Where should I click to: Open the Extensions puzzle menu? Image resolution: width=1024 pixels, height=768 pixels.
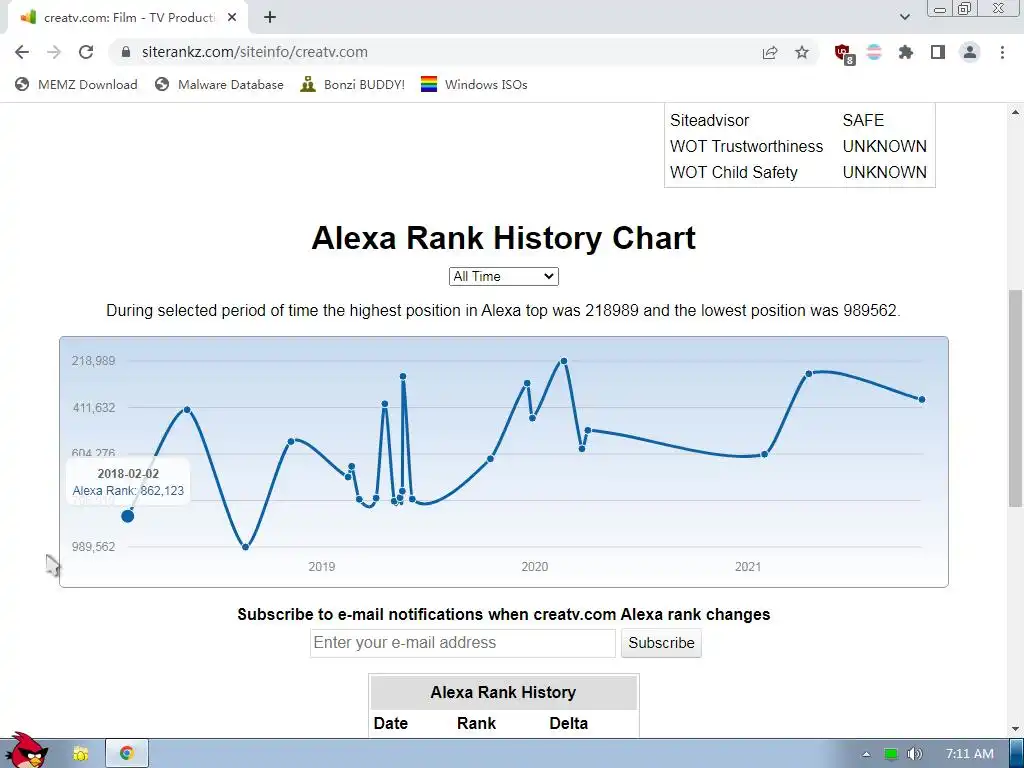906,52
